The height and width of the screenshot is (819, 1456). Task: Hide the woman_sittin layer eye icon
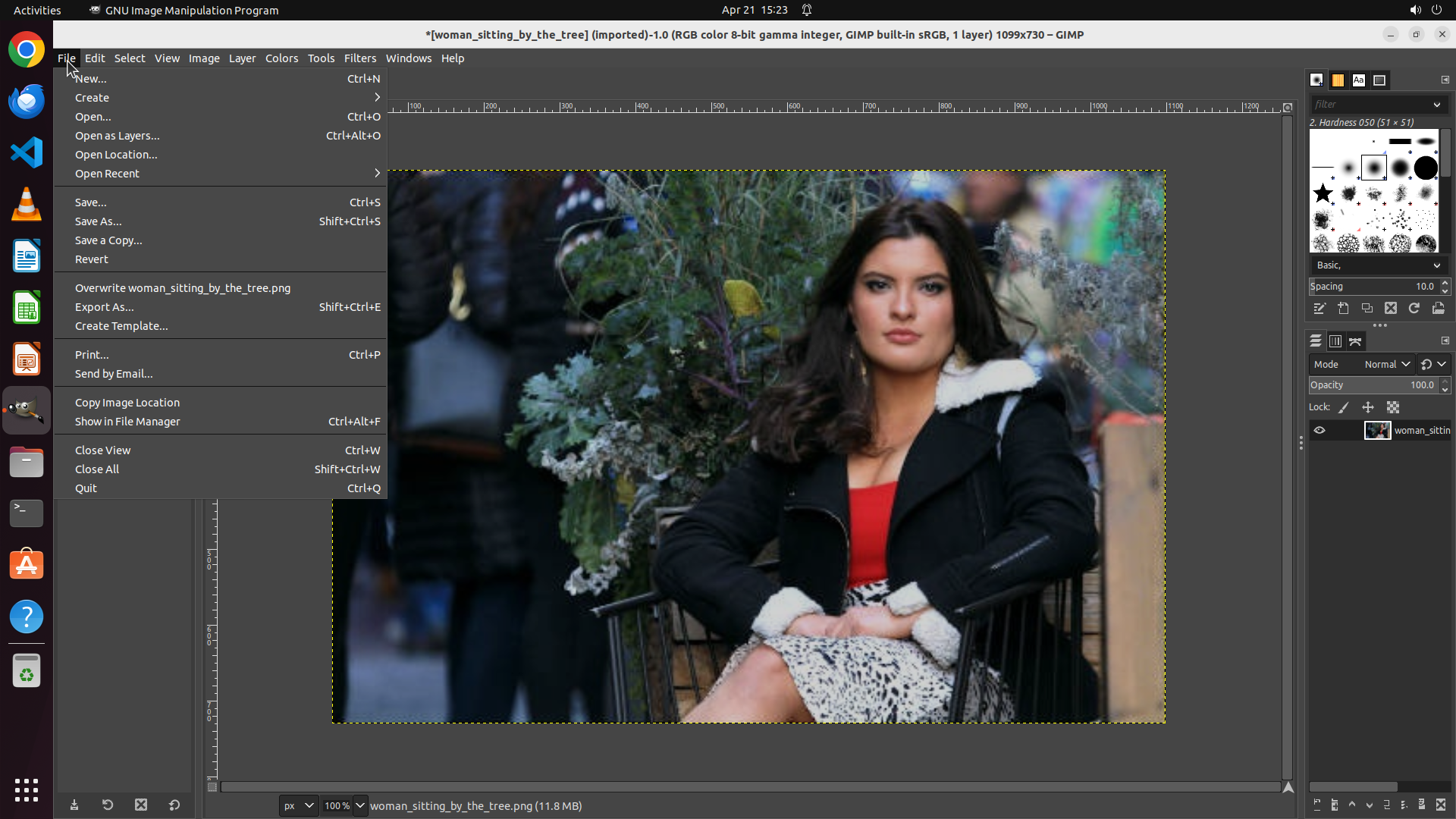click(1319, 431)
